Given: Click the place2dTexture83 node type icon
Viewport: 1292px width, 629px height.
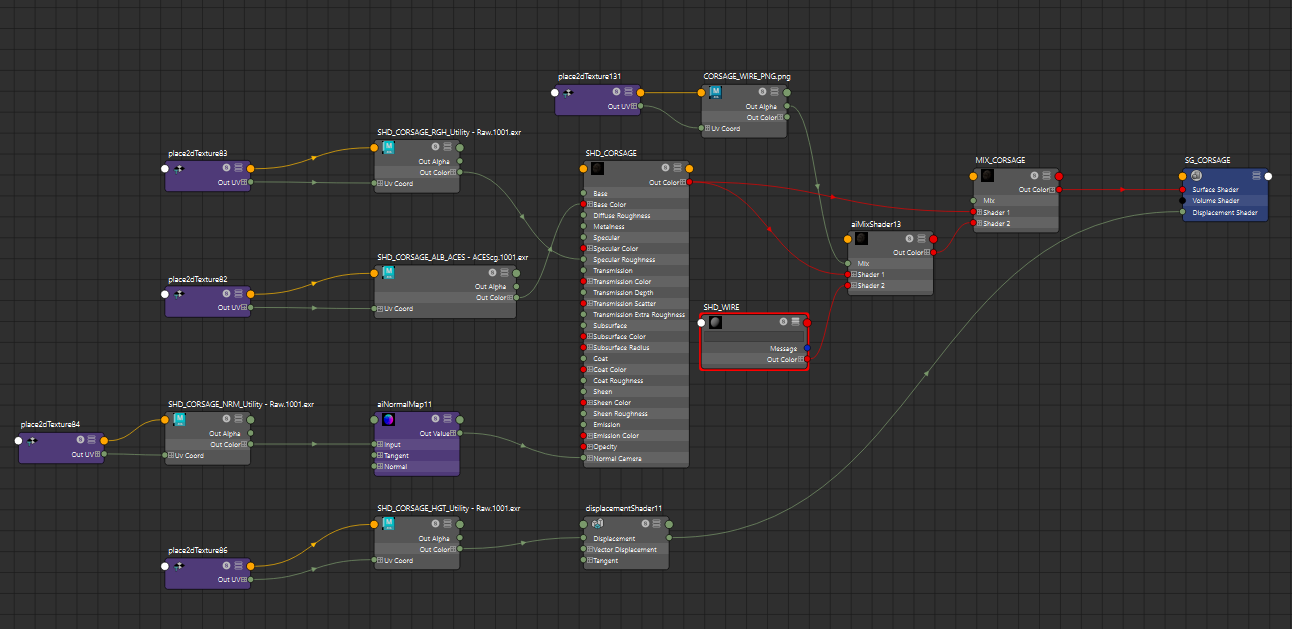Looking at the screenshot, I should coord(179,168).
